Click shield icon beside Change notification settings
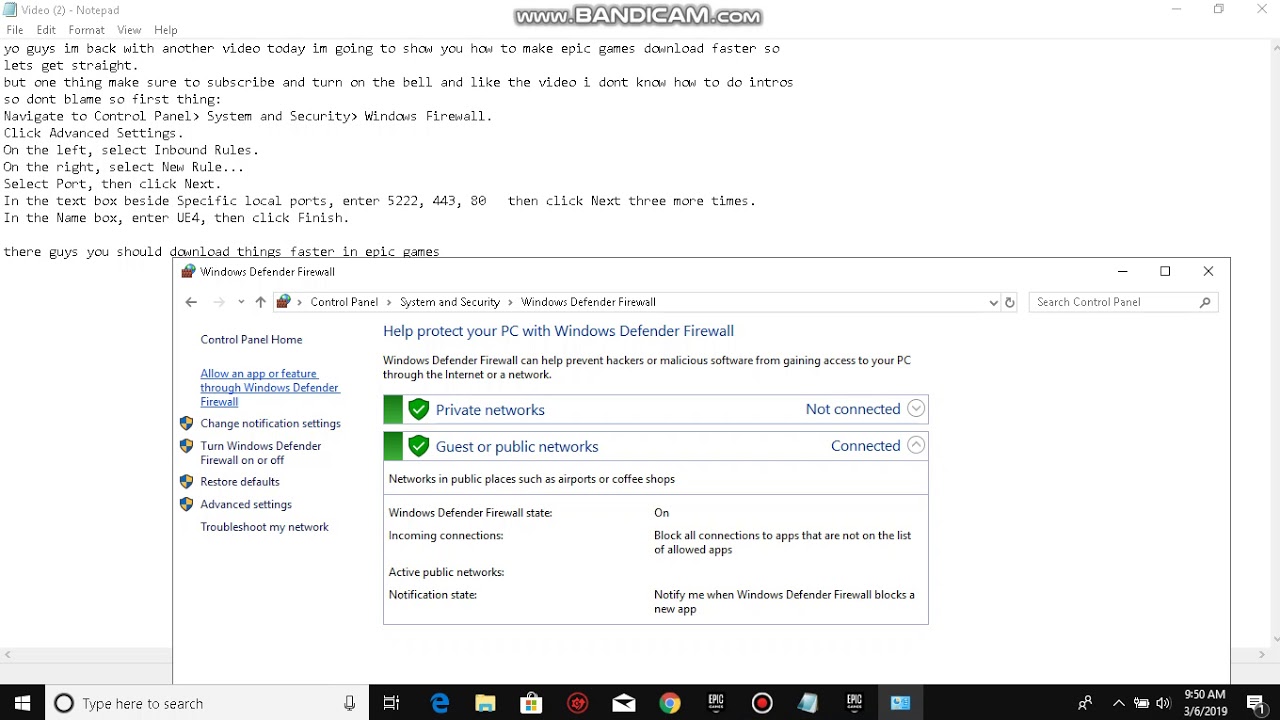 (186, 423)
